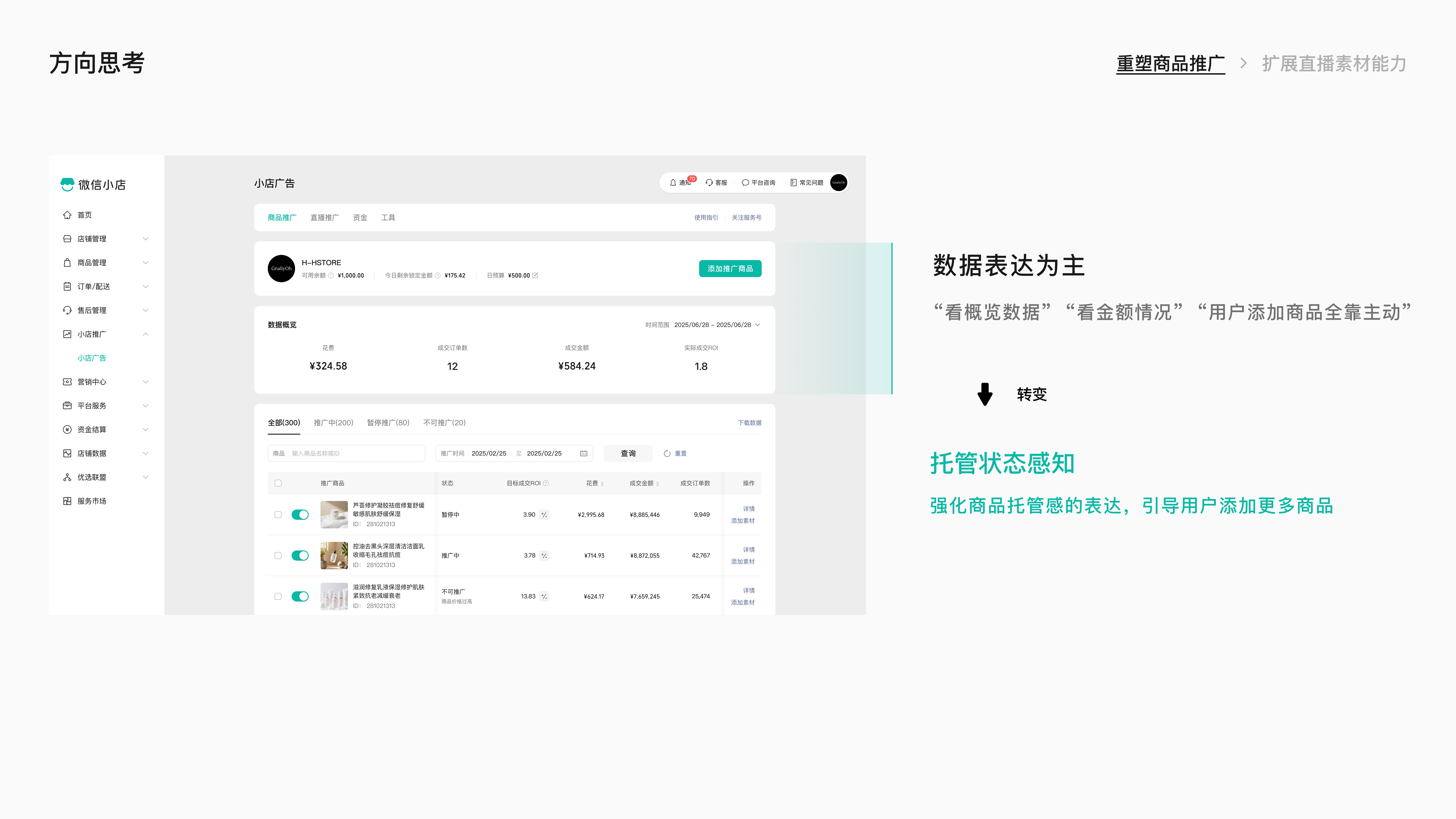Click the 资金结算 yen icon
The width and height of the screenshot is (1456, 819).
(67, 429)
